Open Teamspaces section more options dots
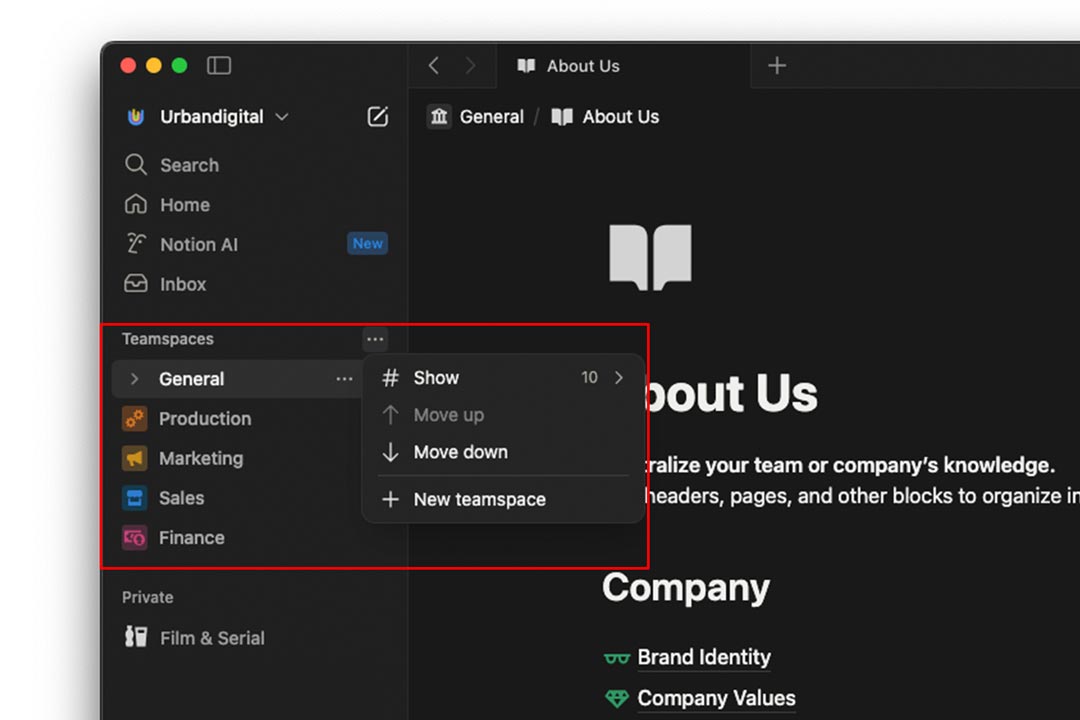This screenshot has width=1080, height=720. 375,339
